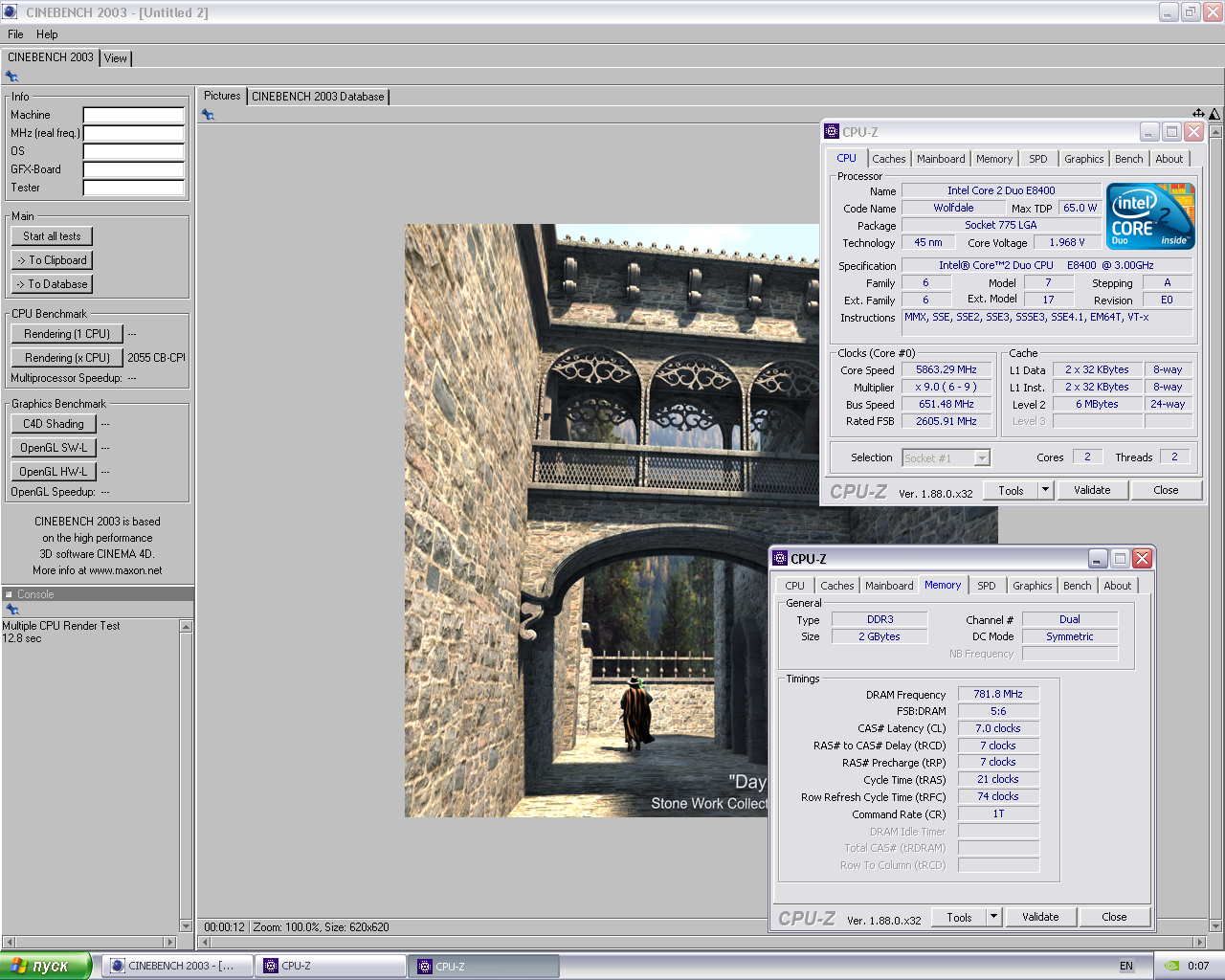Open the CINEBENCH 2003 Database tab

click(x=318, y=97)
